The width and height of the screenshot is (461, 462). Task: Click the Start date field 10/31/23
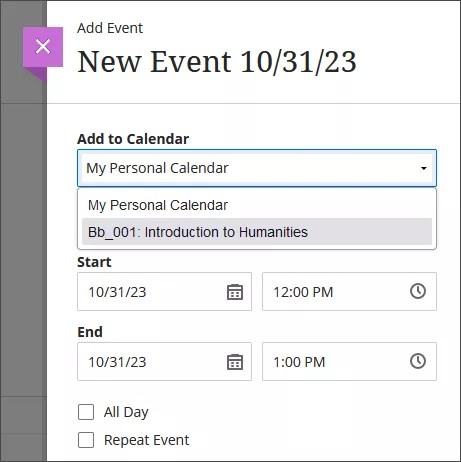point(164,292)
